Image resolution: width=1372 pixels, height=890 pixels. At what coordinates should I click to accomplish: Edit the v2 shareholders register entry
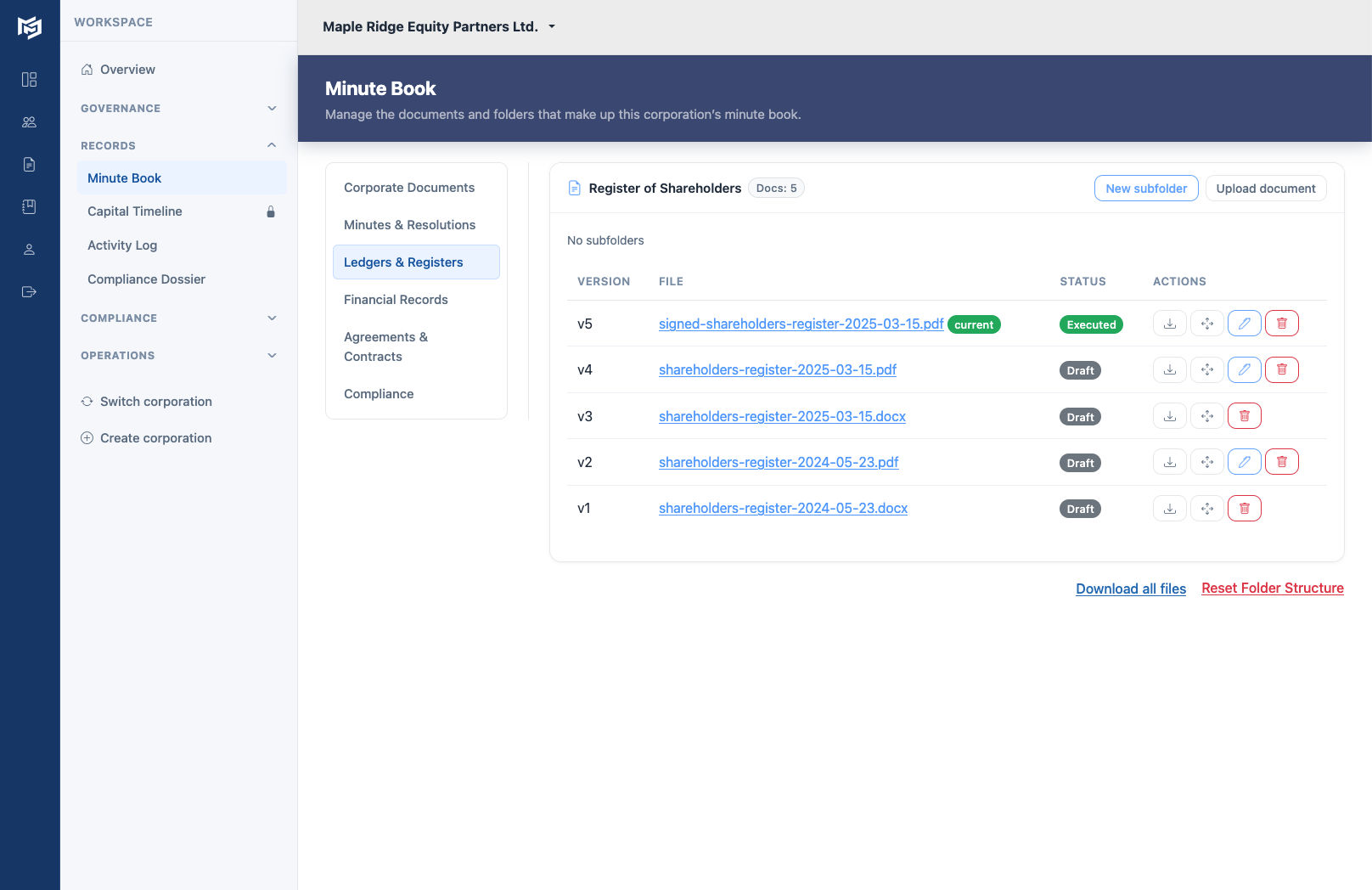click(1244, 462)
